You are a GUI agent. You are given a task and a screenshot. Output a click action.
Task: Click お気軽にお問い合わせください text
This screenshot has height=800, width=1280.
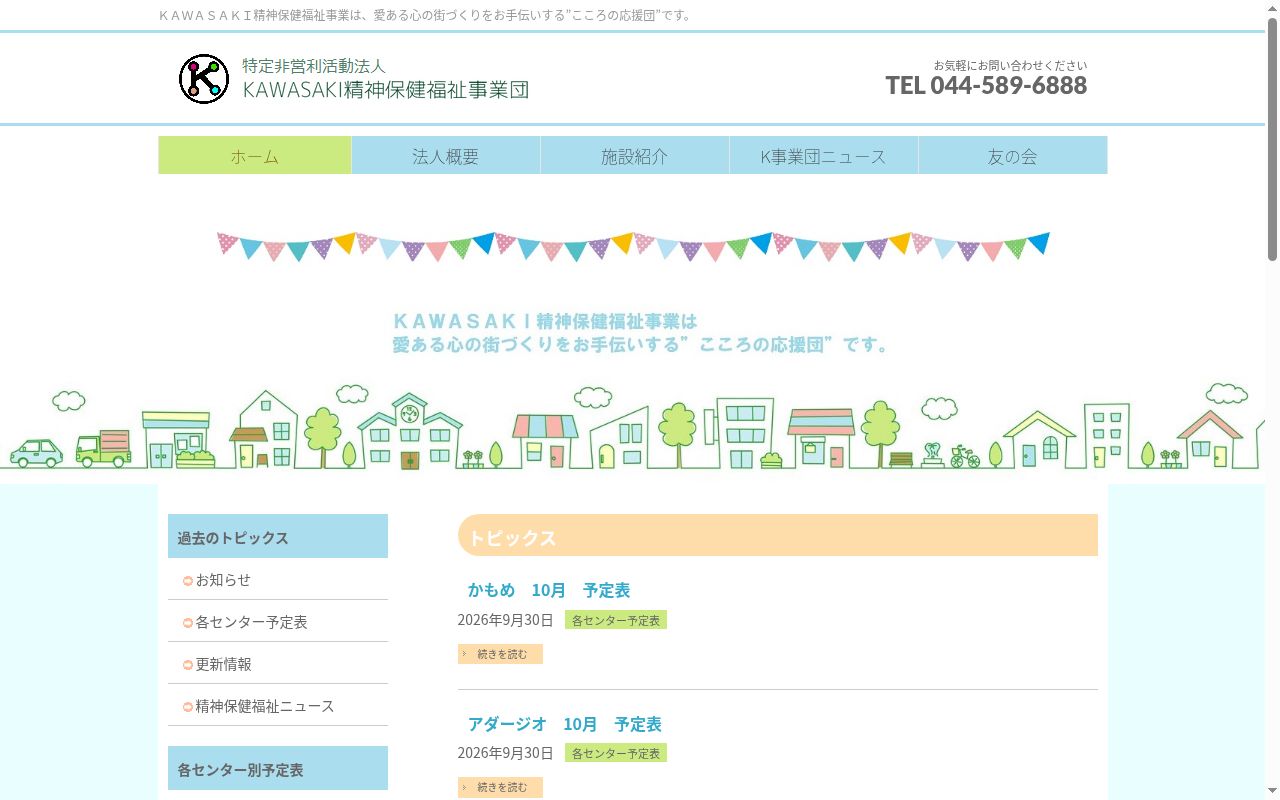click(1010, 65)
